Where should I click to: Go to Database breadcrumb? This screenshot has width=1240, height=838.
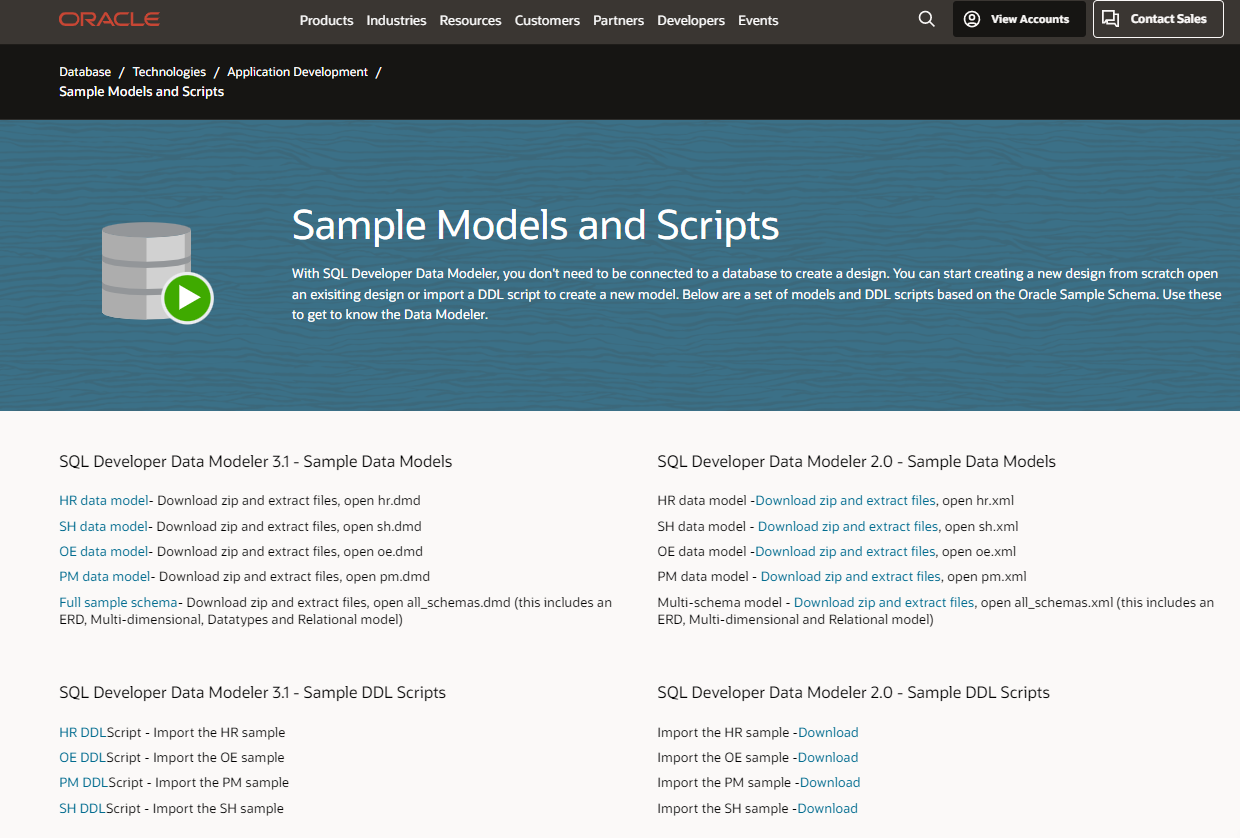(85, 72)
